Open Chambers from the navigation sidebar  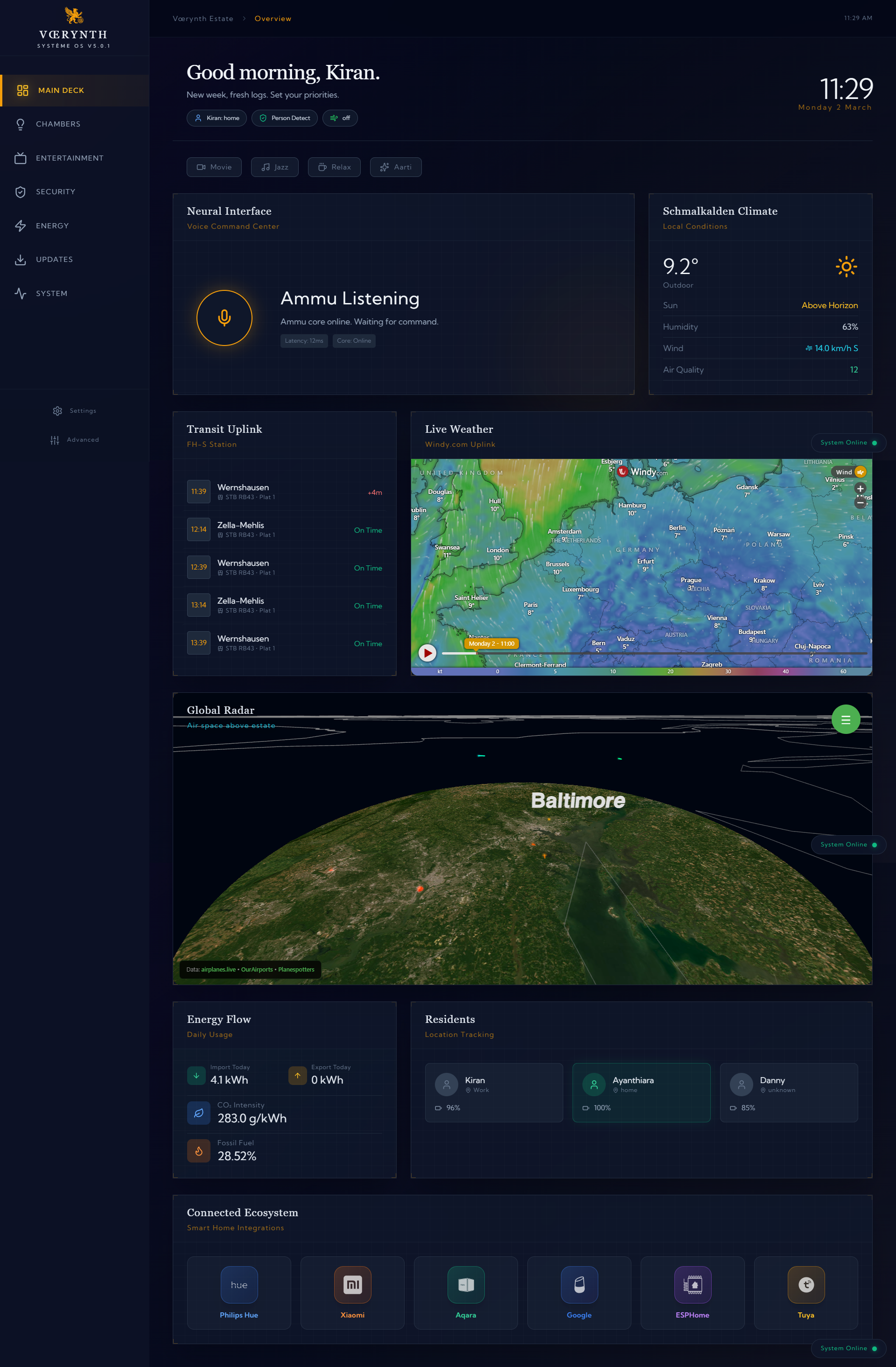coord(58,124)
